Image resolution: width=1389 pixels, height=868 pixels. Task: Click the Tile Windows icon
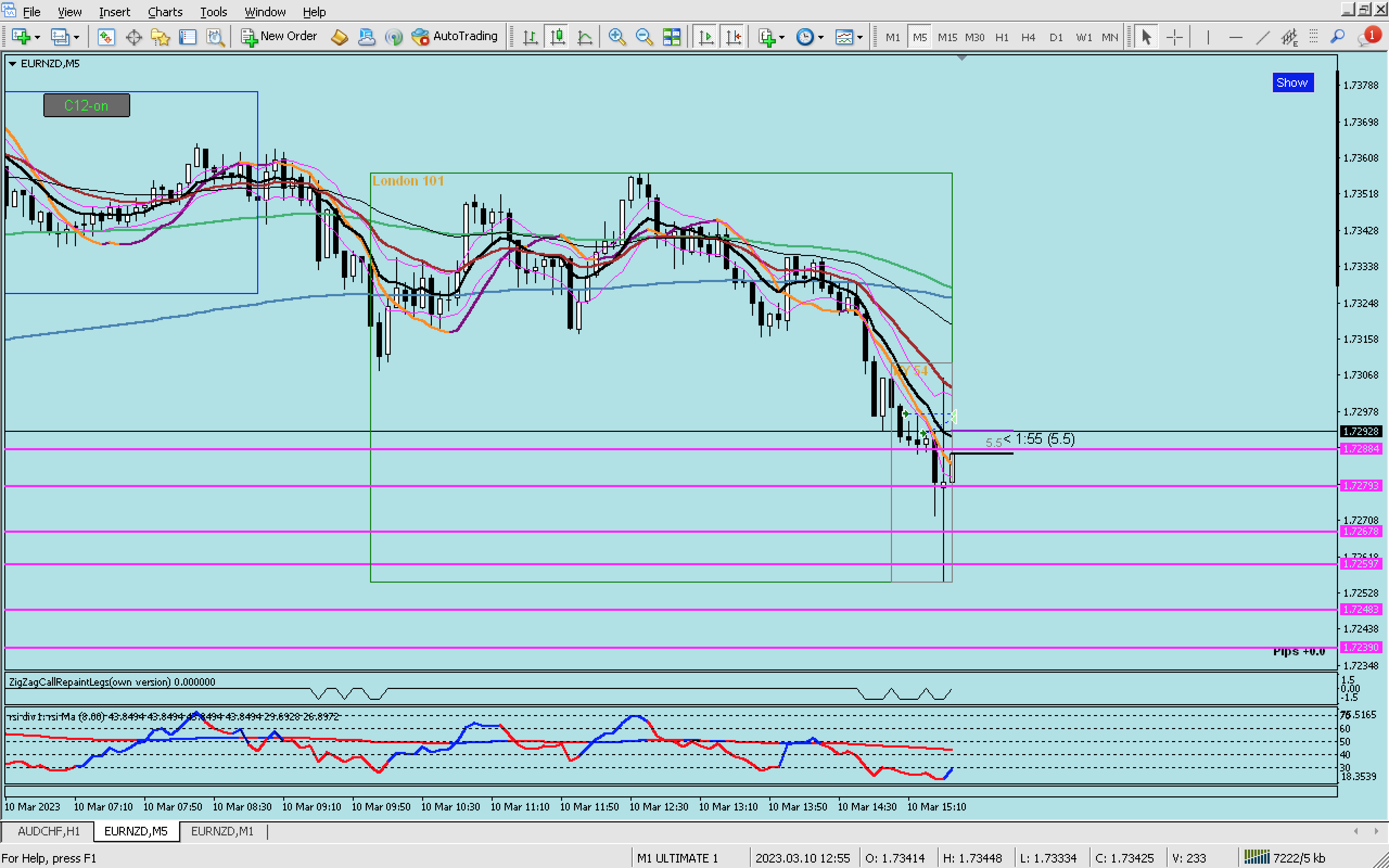671,37
